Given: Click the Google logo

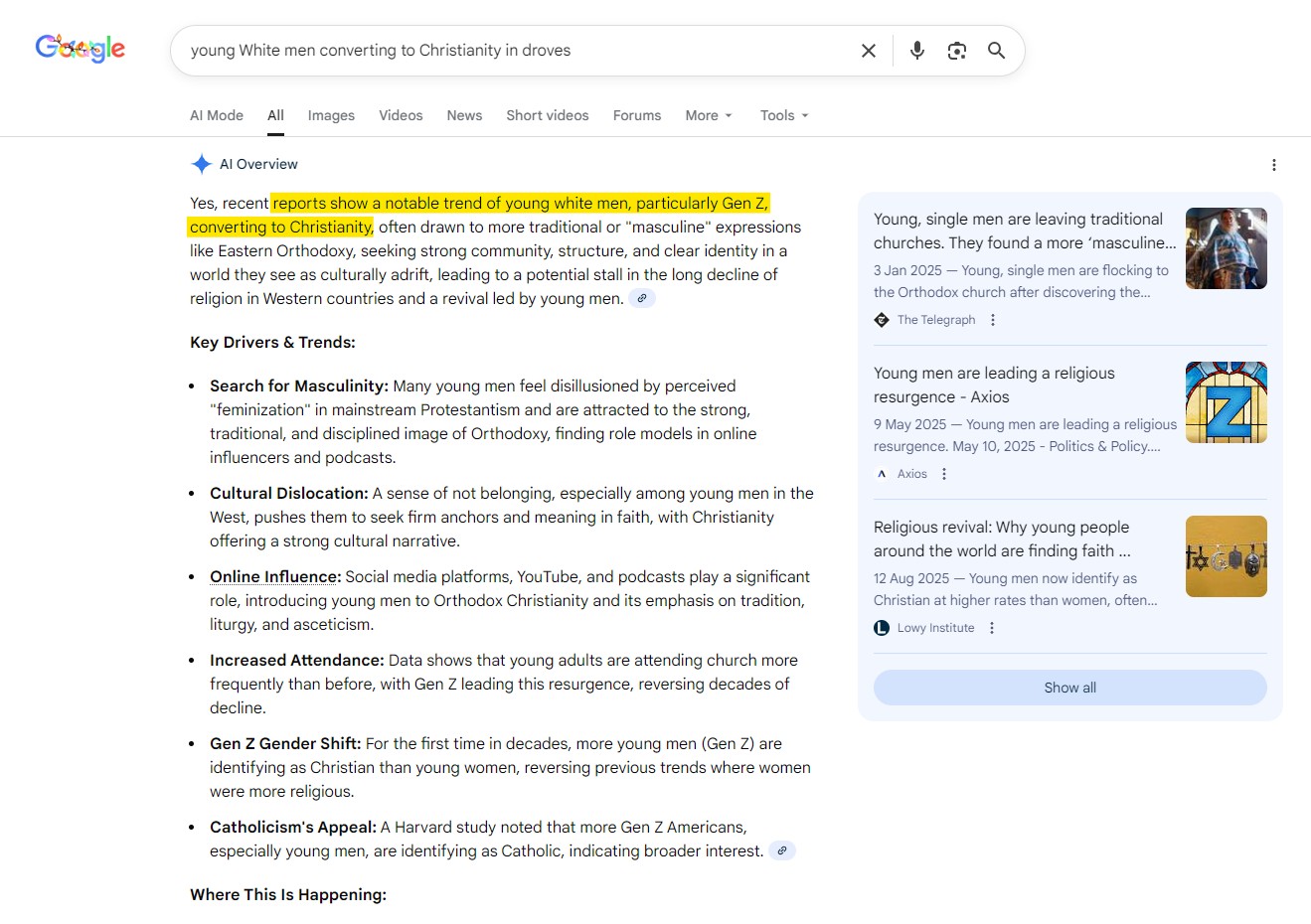Looking at the screenshot, I should click(x=81, y=48).
